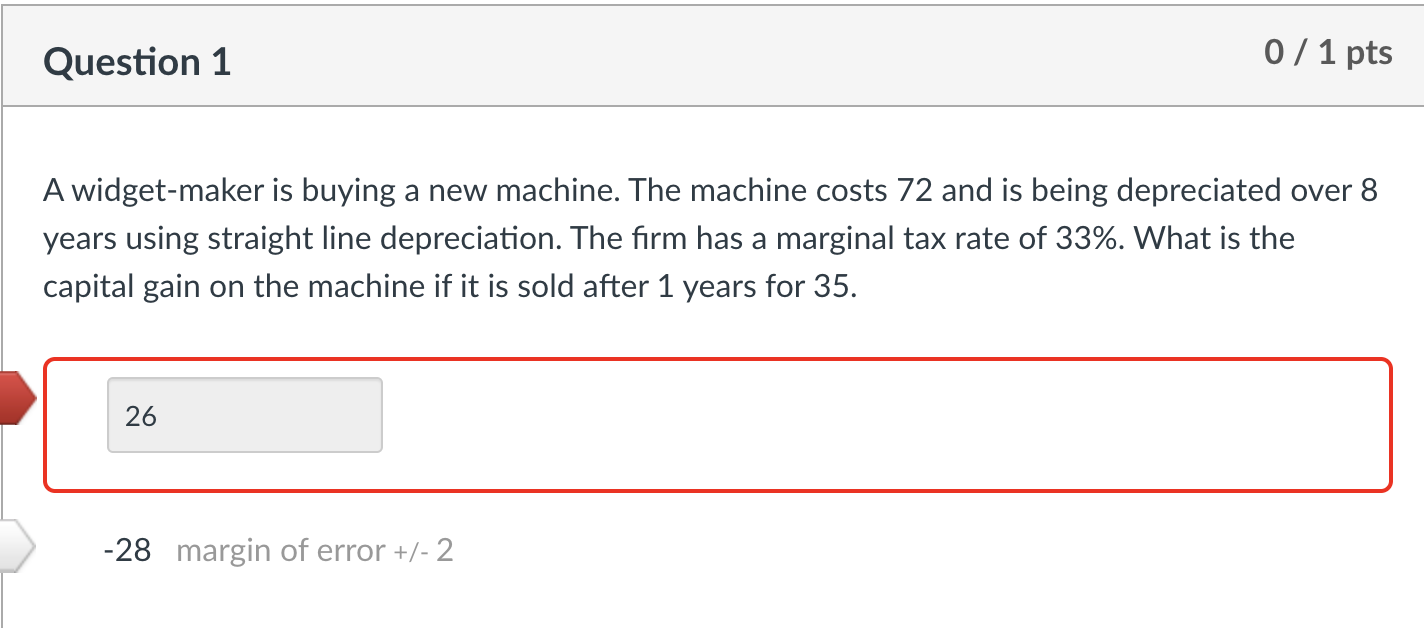The height and width of the screenshot is (628, 1424).
Task: Click the 0 / 1 pts score label
Action: pyautogui.click(x=1328, y=52)
